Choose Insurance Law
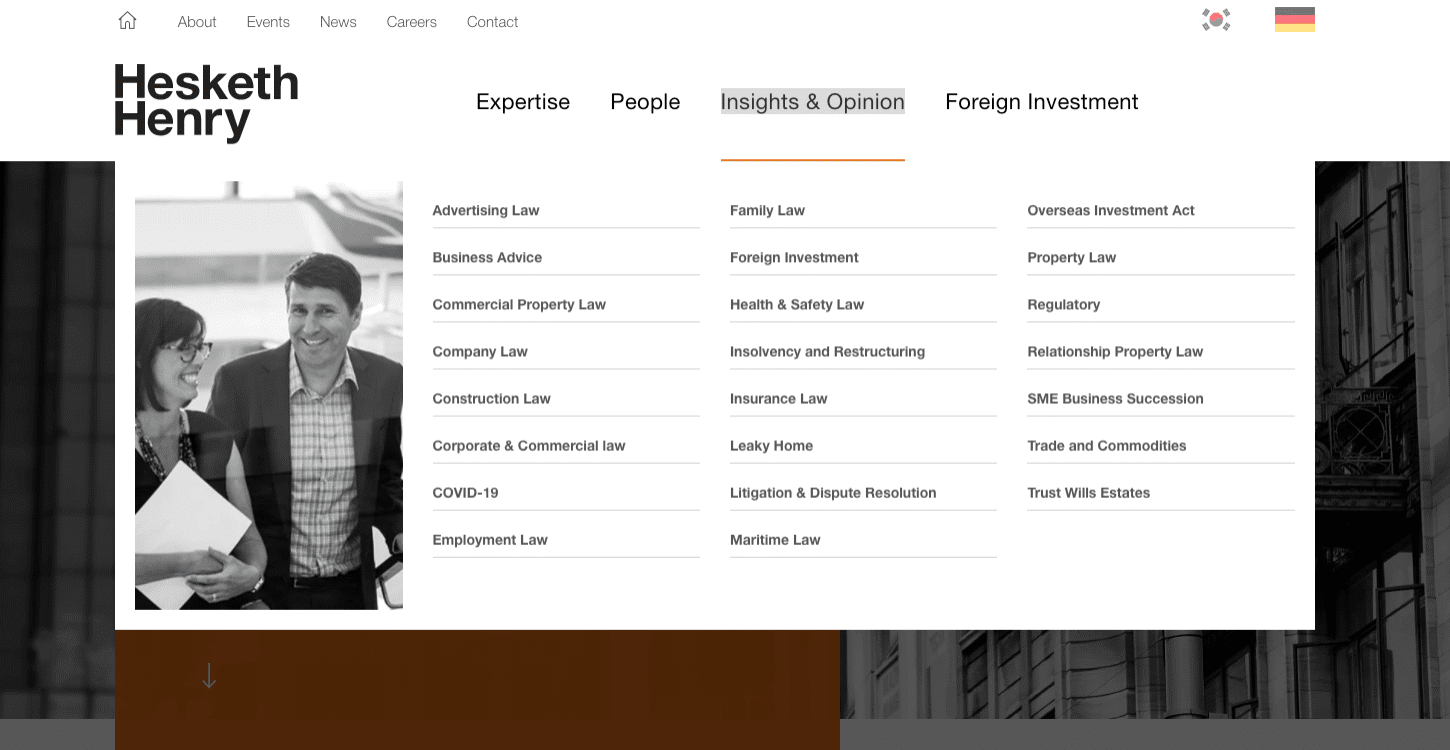1450x750 pixels. click(x=778, y=398)
